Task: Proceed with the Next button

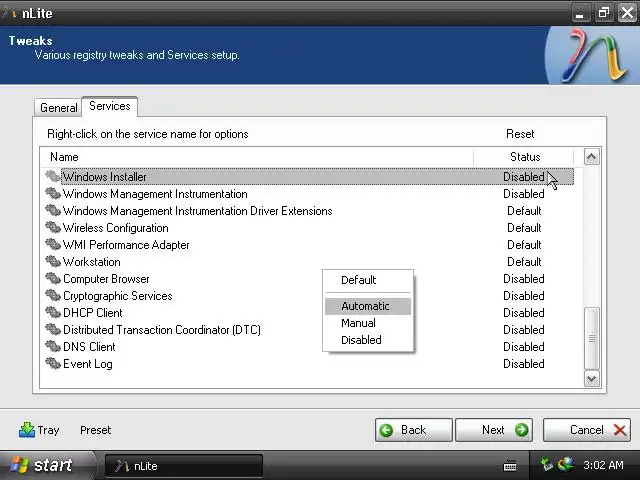Action: tap(494, 430)
